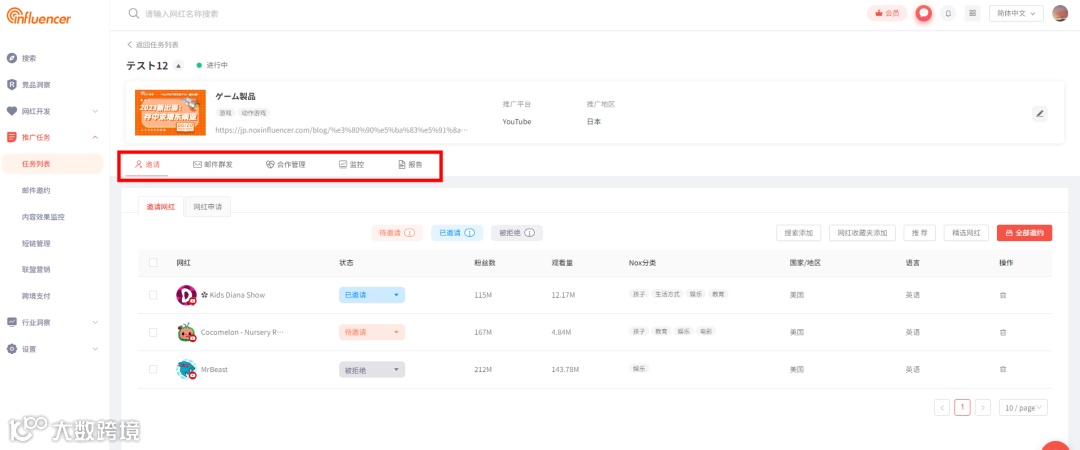Screen dimensions: 1080x450
Task: Switch to the 邮件群发 tab
Action: 213,165
